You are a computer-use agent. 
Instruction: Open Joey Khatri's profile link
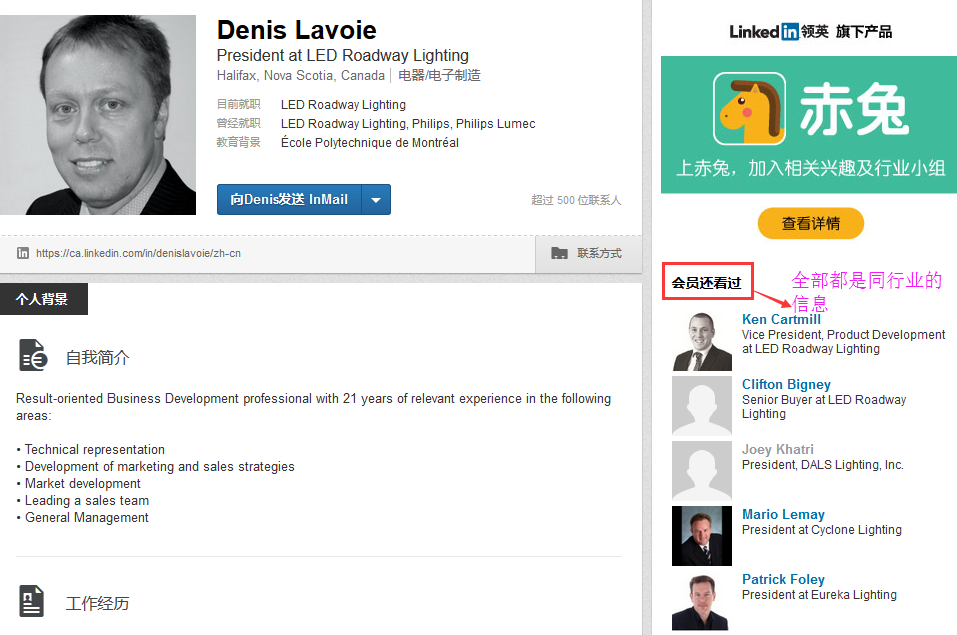click(x=778, y=449)
